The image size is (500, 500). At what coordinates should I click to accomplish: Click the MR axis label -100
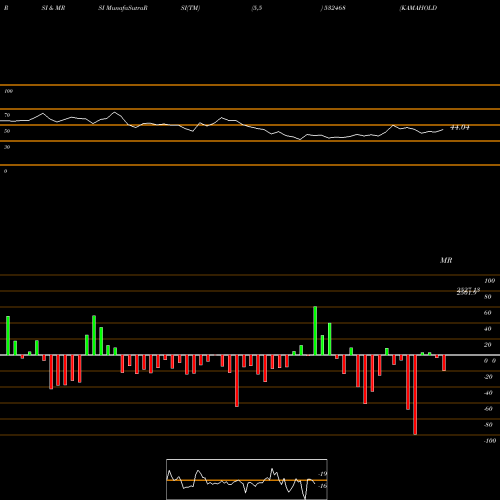click(x=489, y=441)
